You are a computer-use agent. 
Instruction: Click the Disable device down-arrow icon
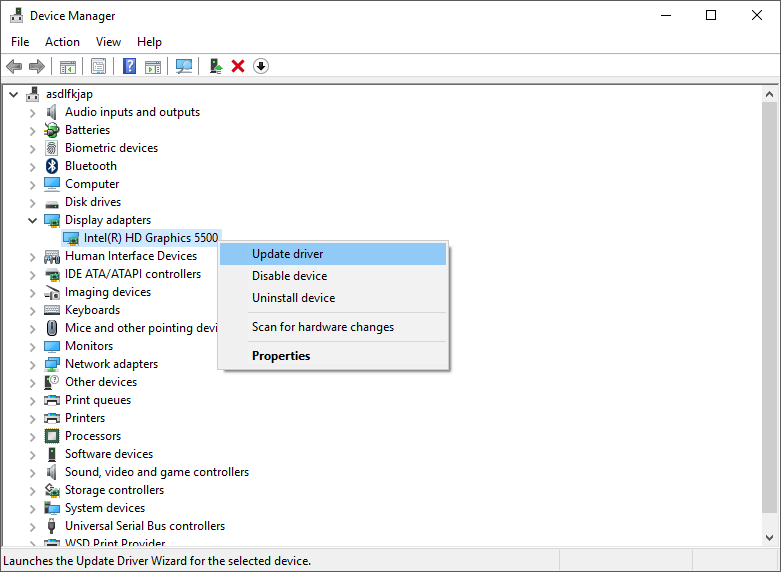click(x=261, y=66)
